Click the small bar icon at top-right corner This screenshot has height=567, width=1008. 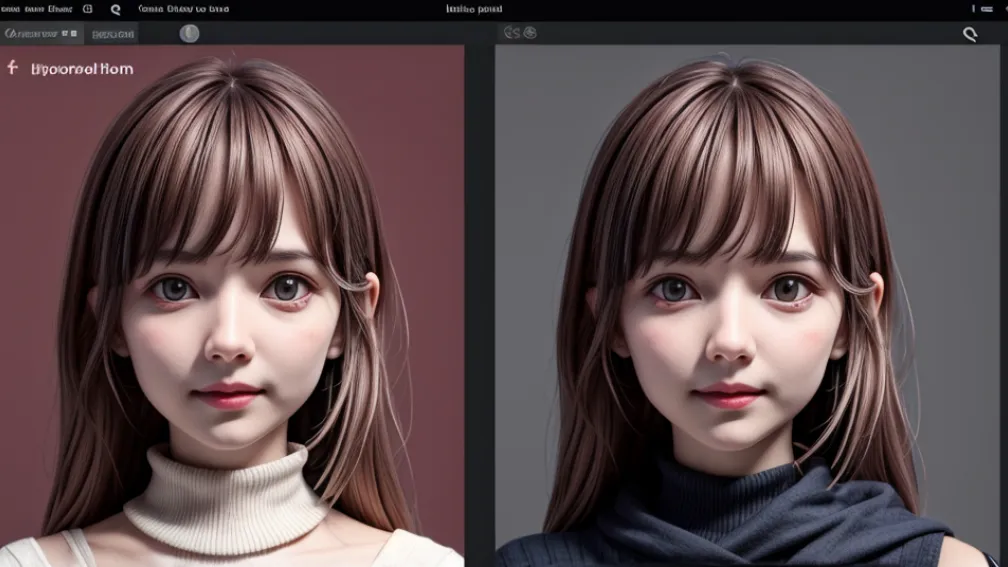click(x=973, y=9)
